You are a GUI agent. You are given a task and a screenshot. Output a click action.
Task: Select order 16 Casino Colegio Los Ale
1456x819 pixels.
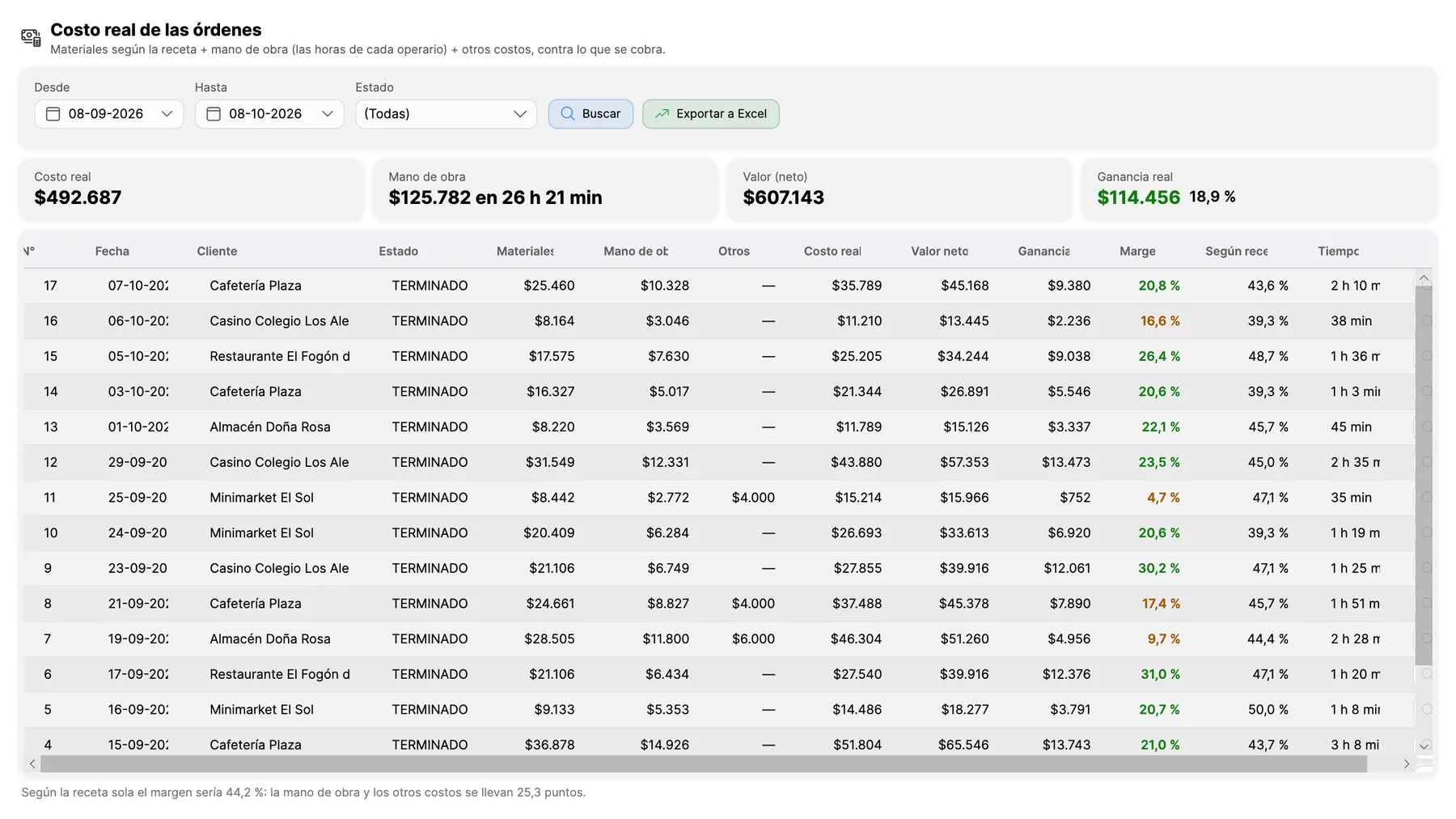pos(719,321)
